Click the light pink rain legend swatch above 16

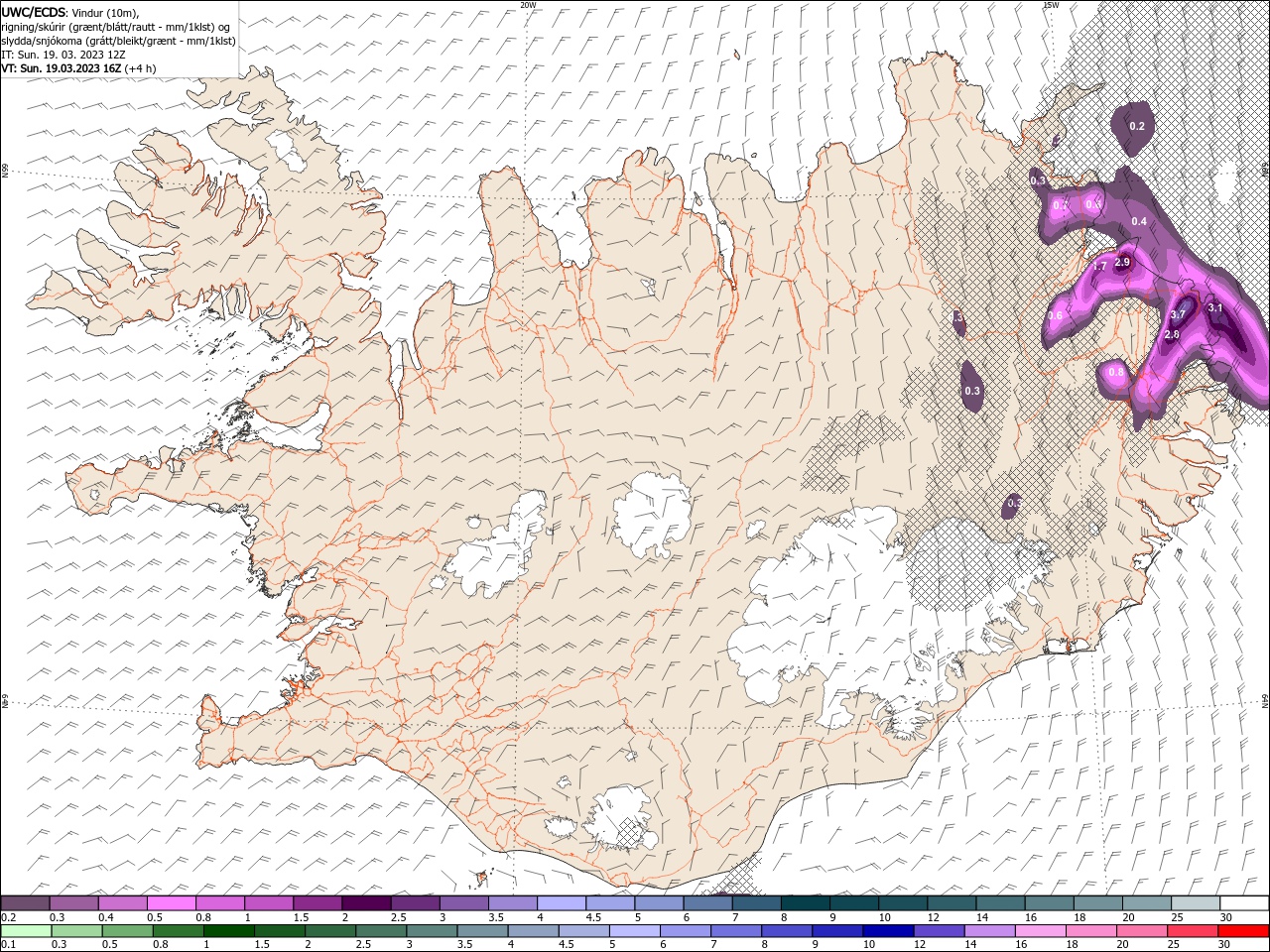click(1041, 931)
